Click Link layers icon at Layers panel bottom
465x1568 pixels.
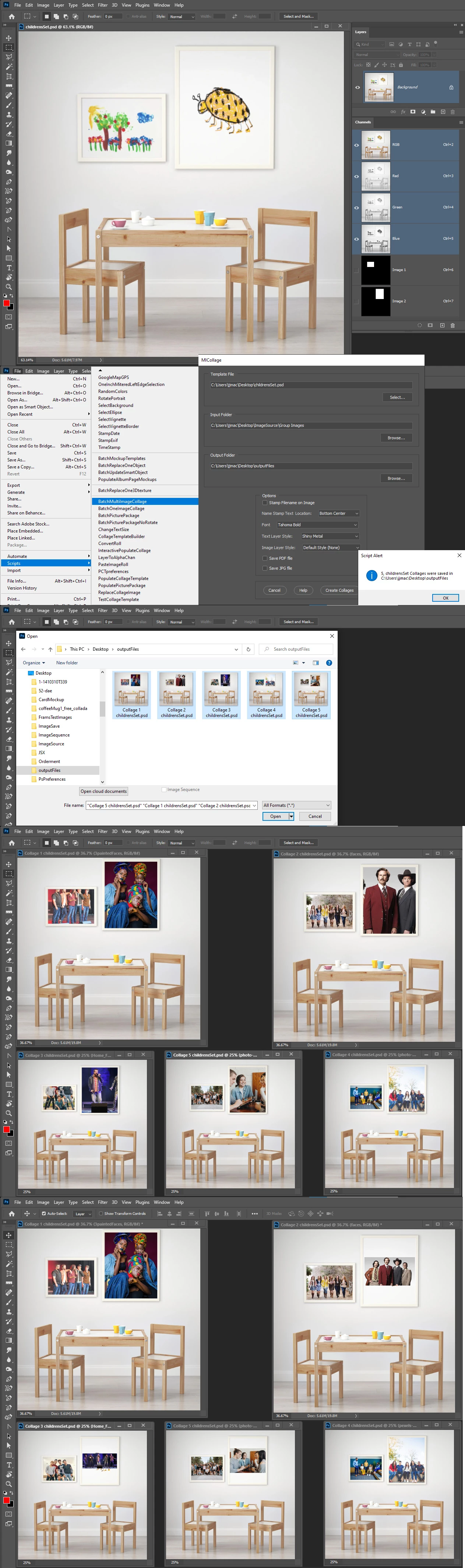tap(393, 112)
